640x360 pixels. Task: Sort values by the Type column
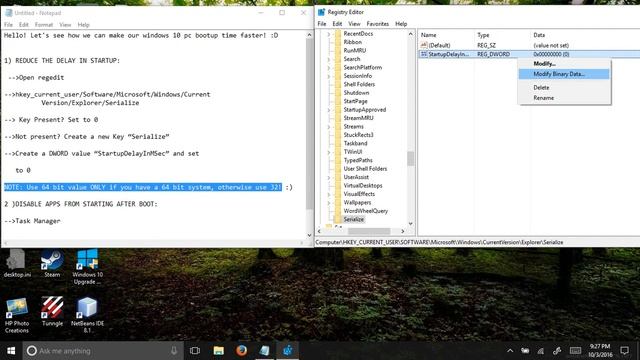coord(502,35)
